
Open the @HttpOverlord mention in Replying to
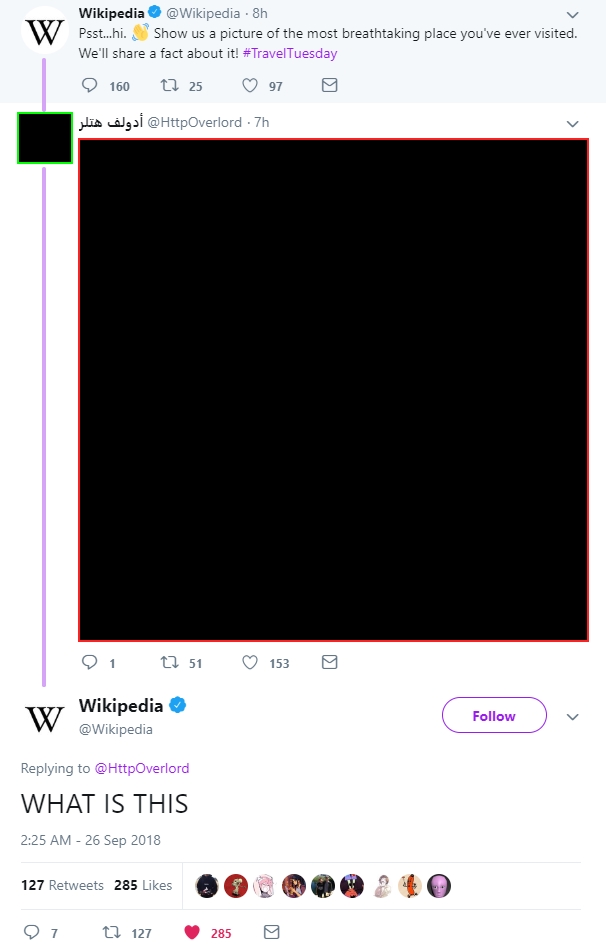pyautogui.click(x=142, y=768)
